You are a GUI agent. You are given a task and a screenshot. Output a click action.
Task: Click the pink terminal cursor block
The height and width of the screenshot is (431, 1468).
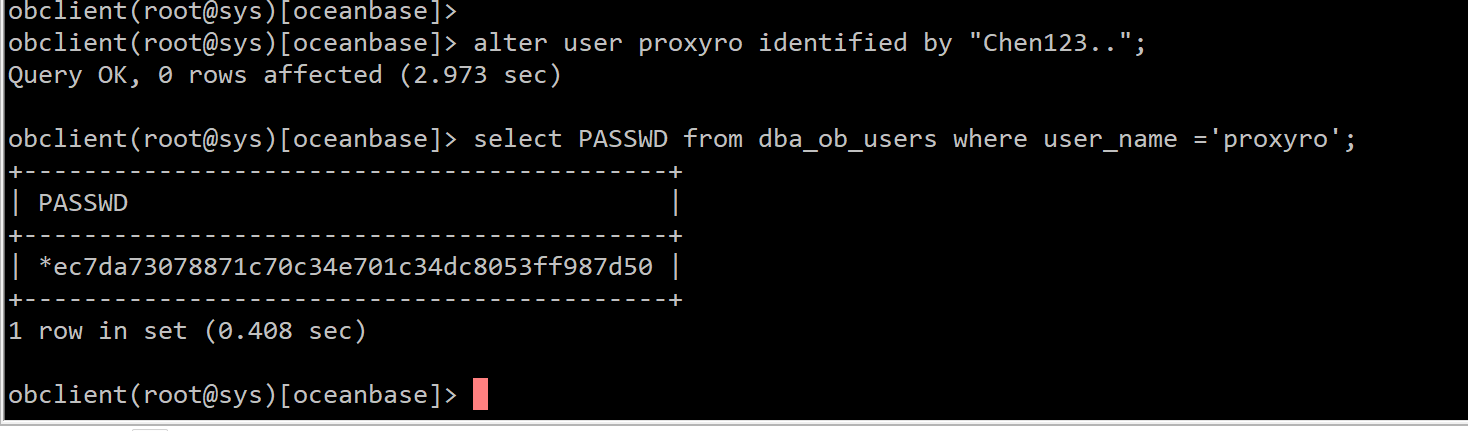(480, 394)
